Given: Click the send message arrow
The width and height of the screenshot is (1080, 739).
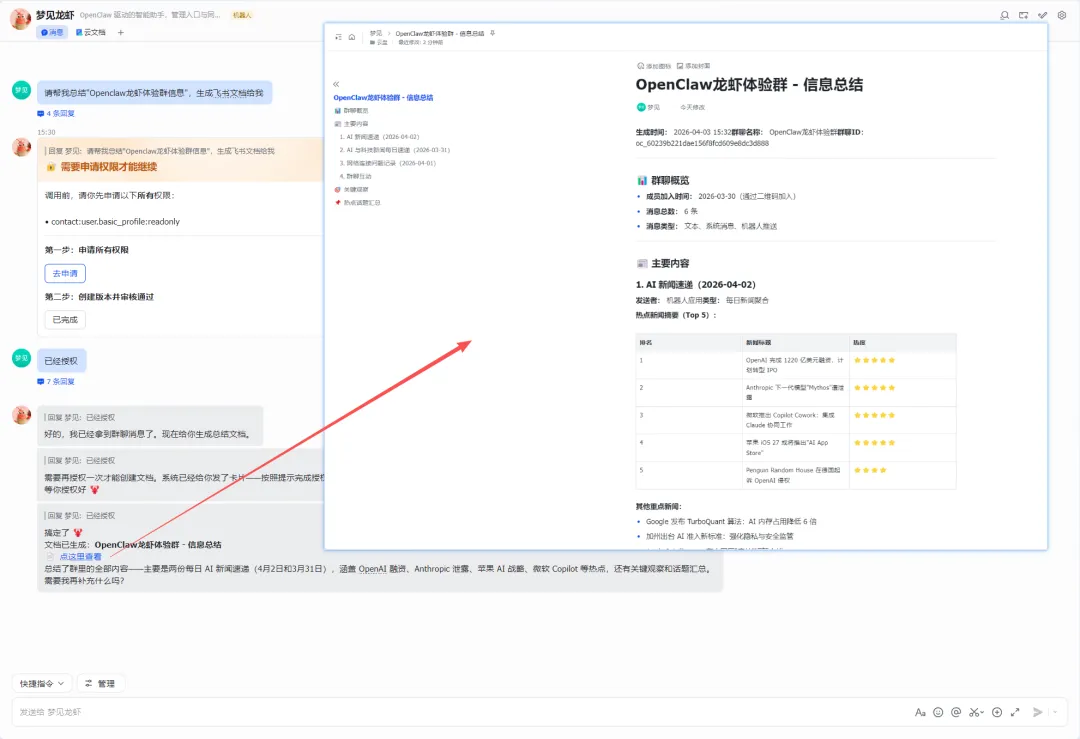Looking at the screenshot, I should point(1037,712).
